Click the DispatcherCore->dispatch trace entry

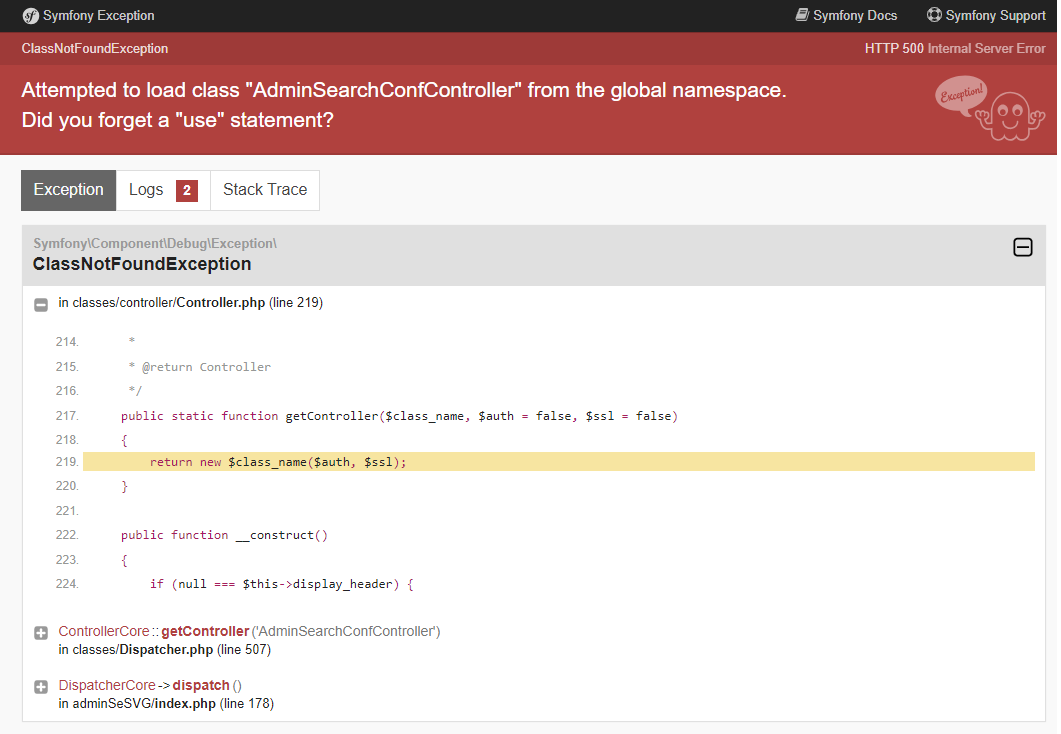(150, 685)
